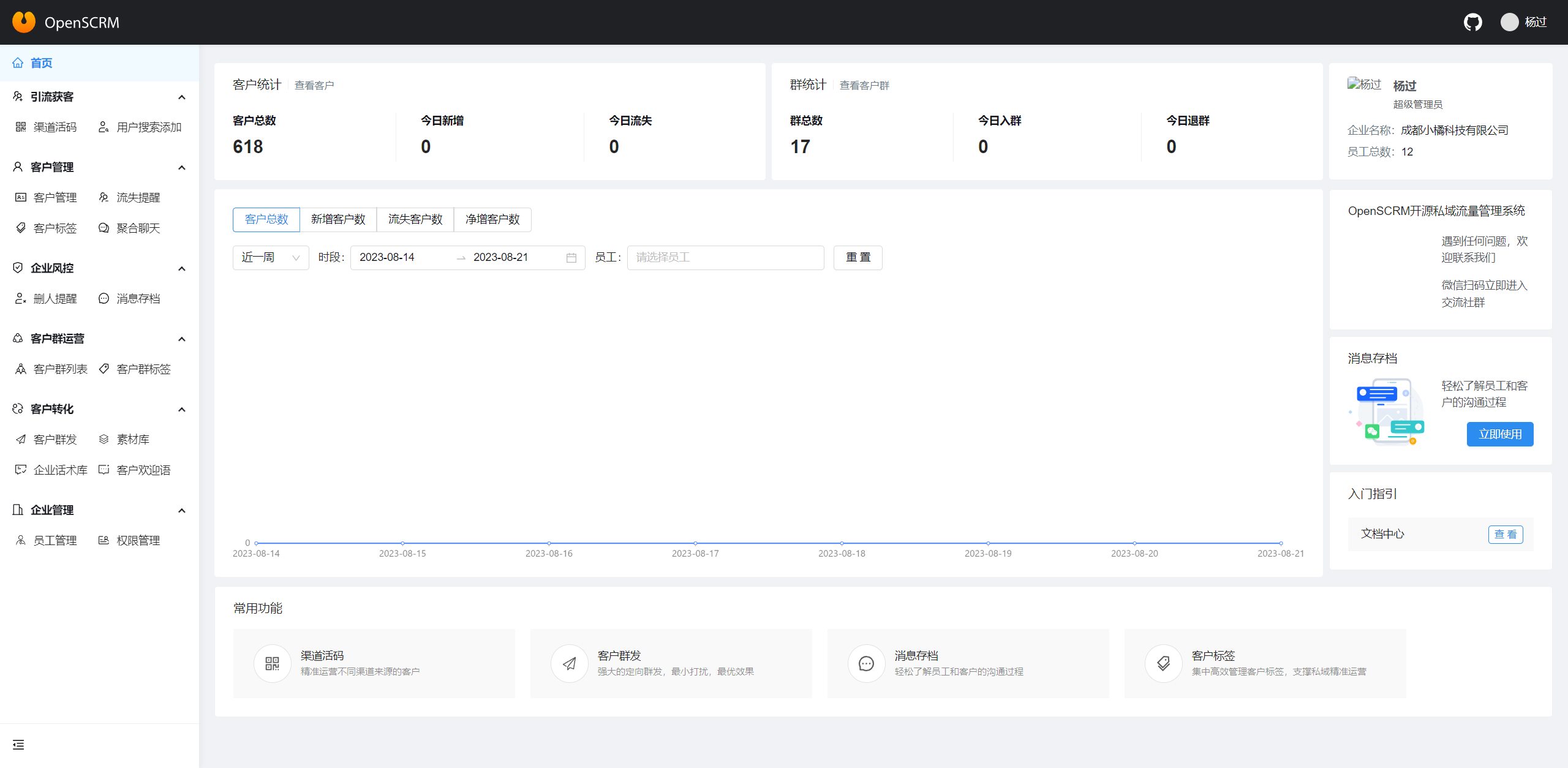Open the 近一周 time range dropdown

click(x=269, y=257)
